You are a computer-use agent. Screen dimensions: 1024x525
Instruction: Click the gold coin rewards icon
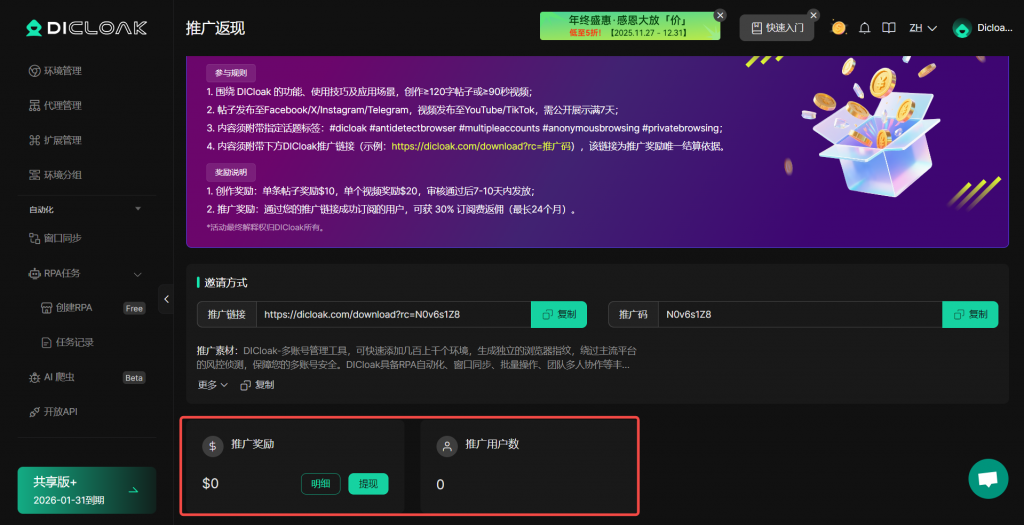pos(839,28)
